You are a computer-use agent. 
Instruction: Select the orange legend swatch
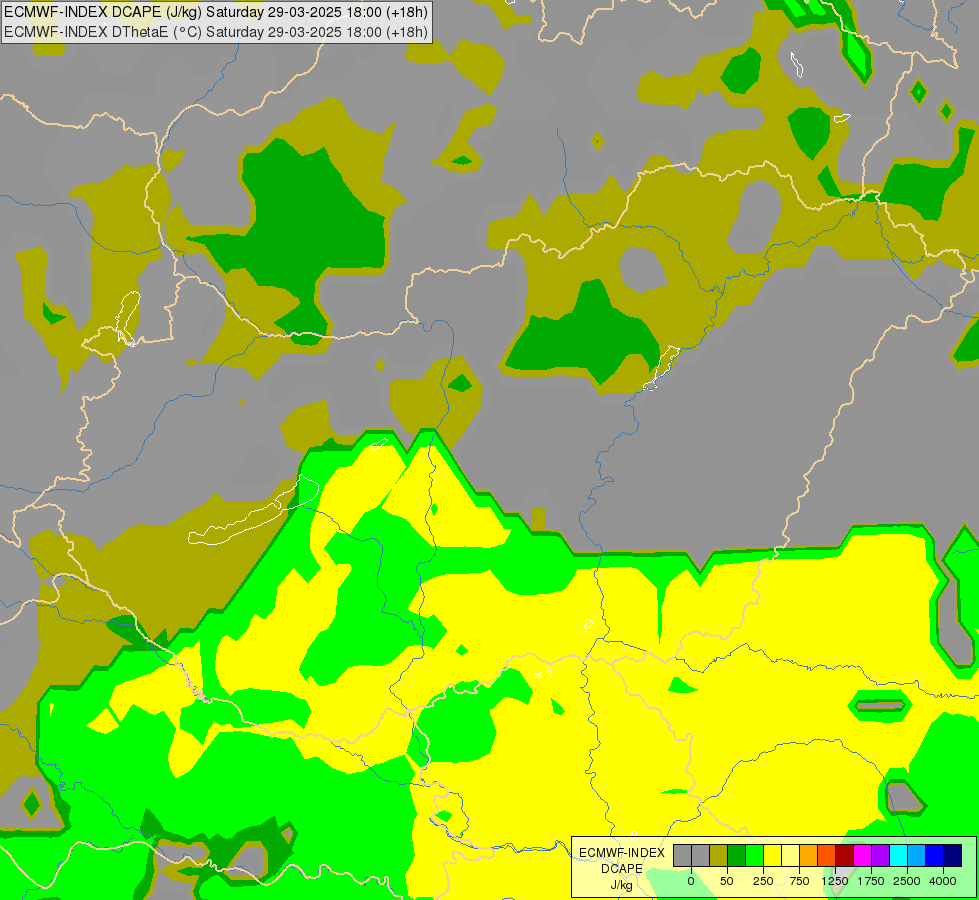(x=809, y=856)
